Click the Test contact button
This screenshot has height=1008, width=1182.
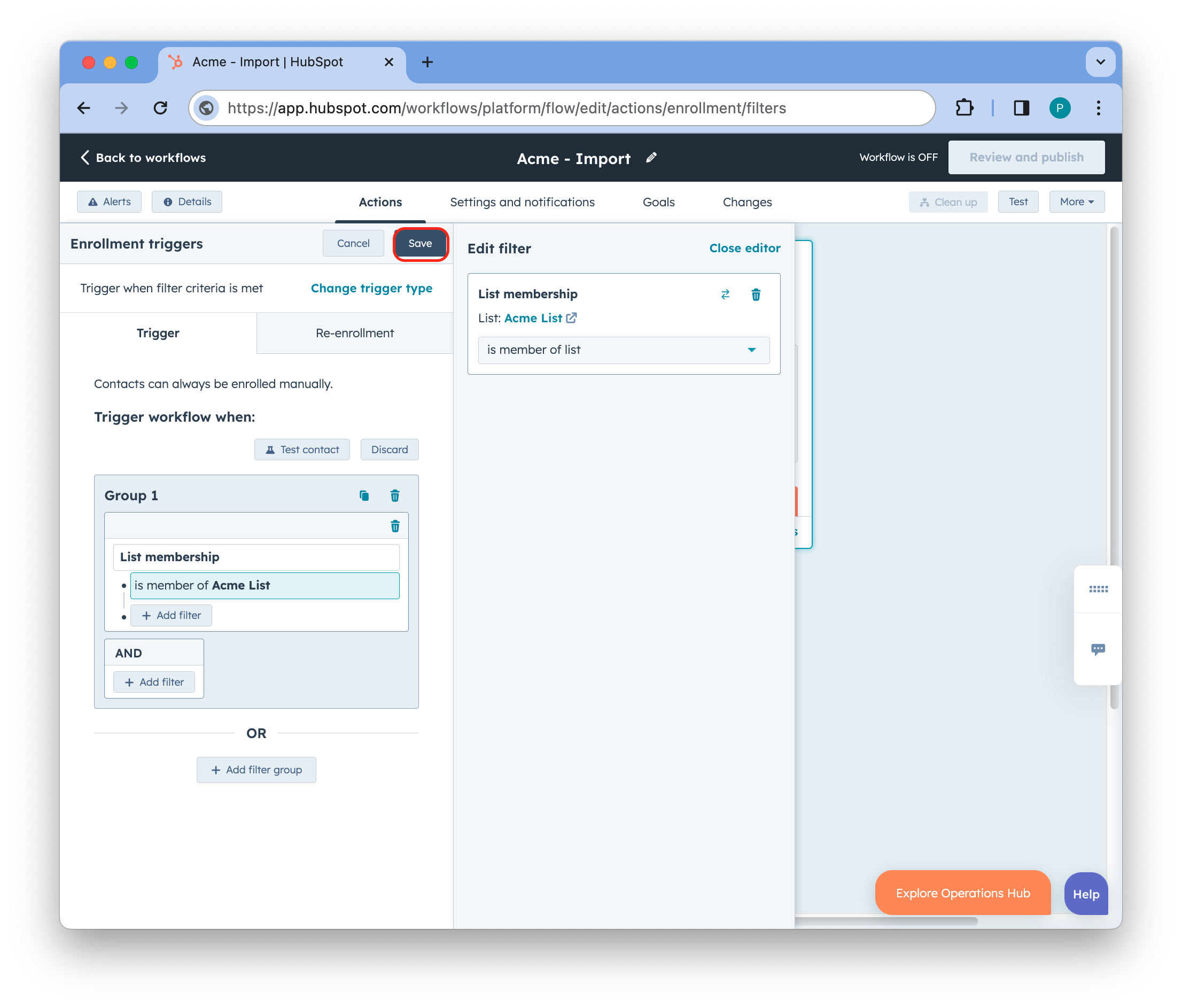click(x=302, y=449)
